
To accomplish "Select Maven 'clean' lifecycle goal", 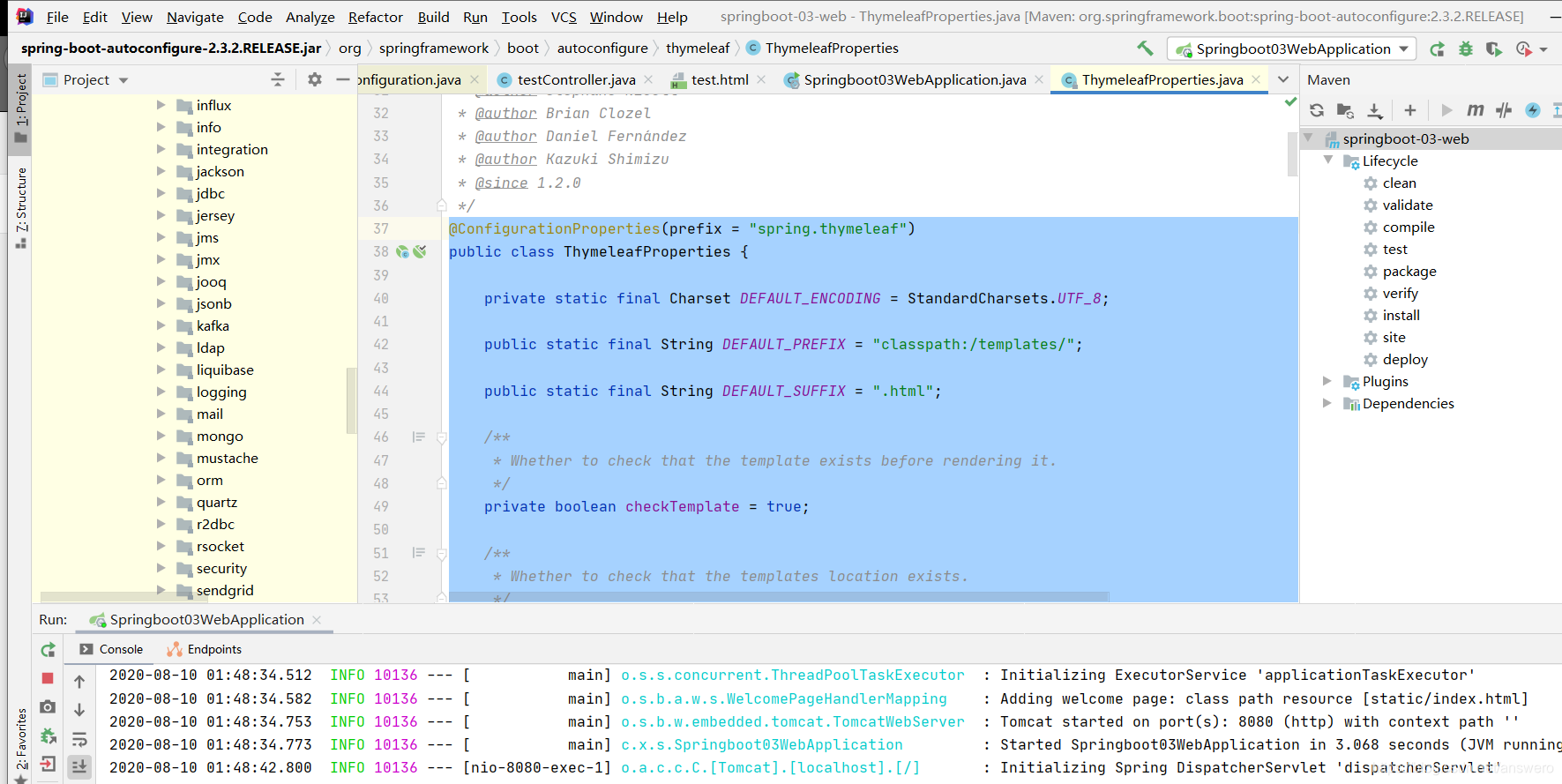I will pos(1399,183).
